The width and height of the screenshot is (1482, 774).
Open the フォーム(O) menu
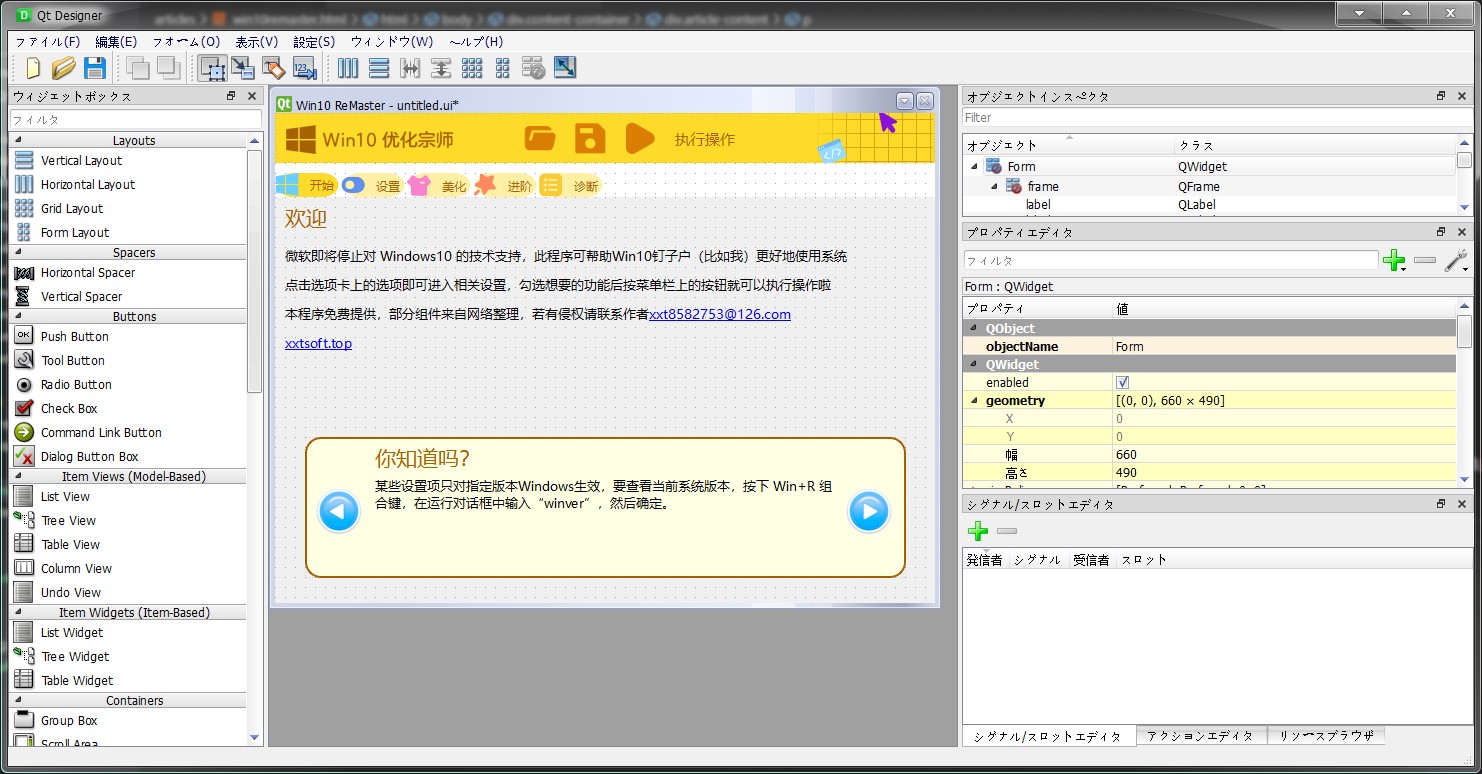(186, 42)
